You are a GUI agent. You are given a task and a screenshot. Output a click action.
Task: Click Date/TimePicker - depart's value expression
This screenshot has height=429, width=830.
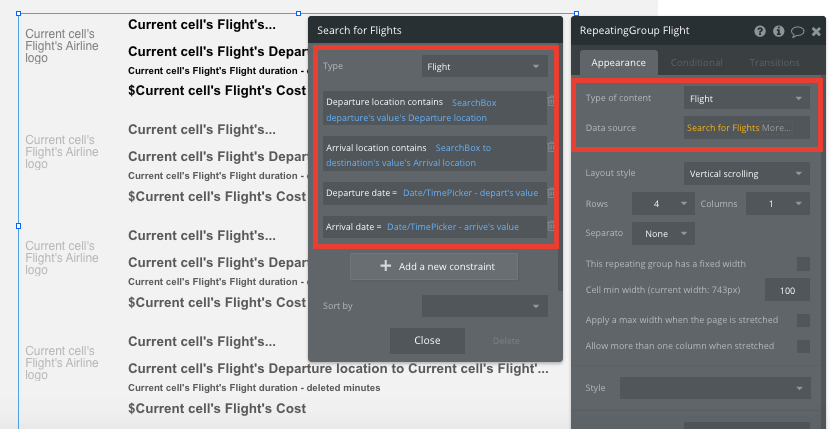(x=471, y=193)
